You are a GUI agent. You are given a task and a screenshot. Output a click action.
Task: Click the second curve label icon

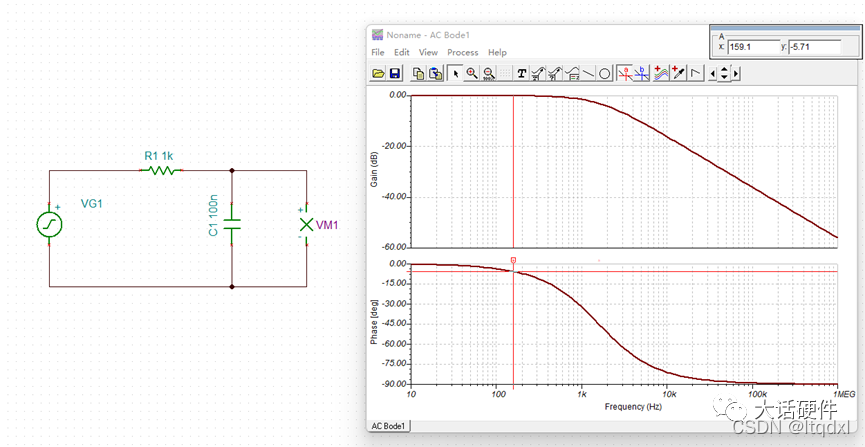[x=555, y=73]
